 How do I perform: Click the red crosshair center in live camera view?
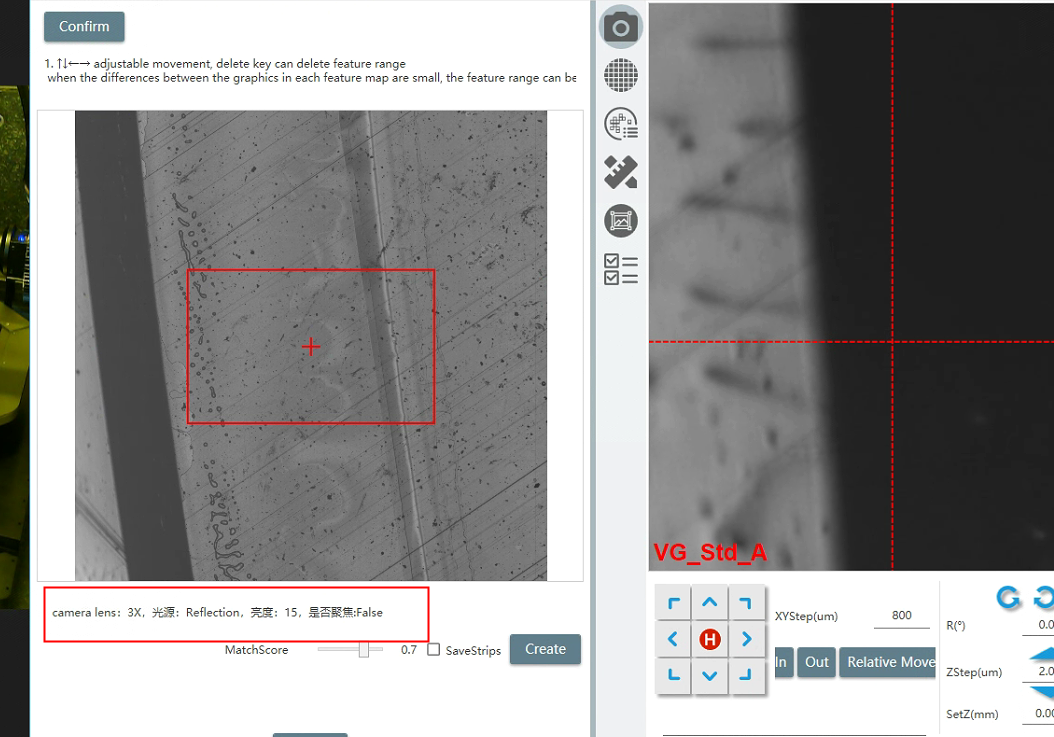click(x=892, y=342)
